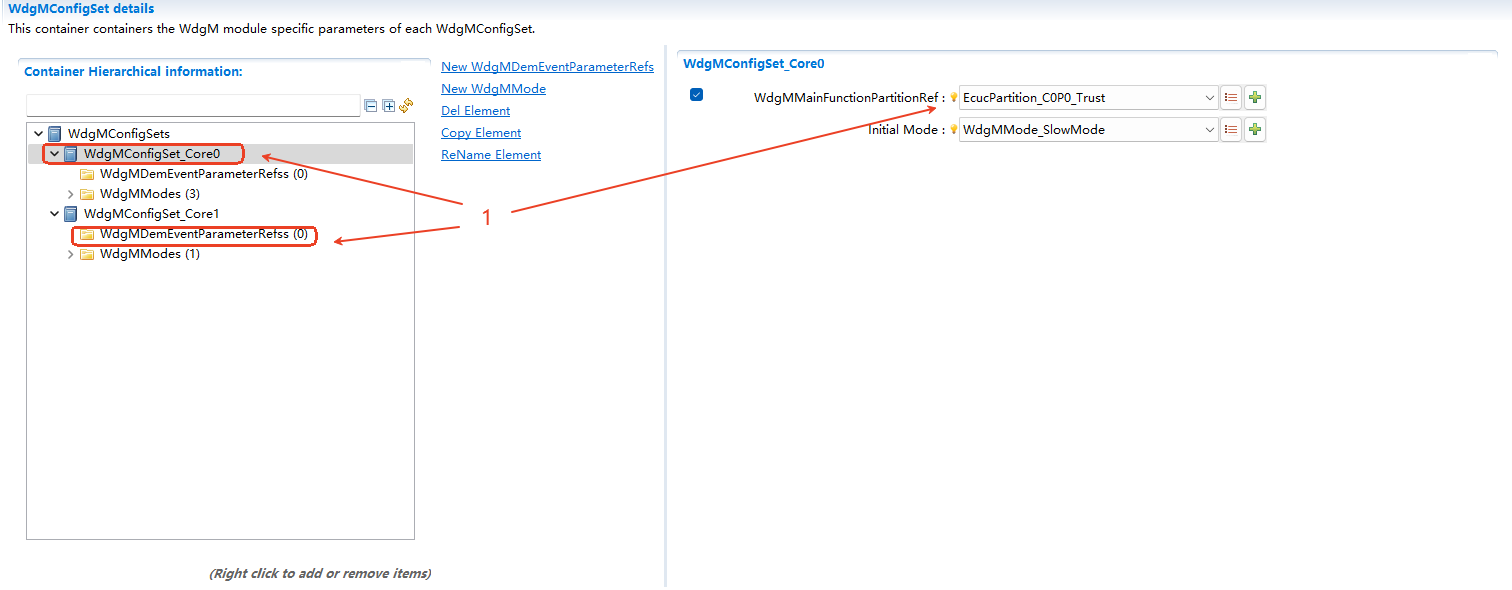The width and height of the screenshot is (1512, 590).
Task: Click lightbulb hint next to Initial Mode
Action: tap(954, 130)
